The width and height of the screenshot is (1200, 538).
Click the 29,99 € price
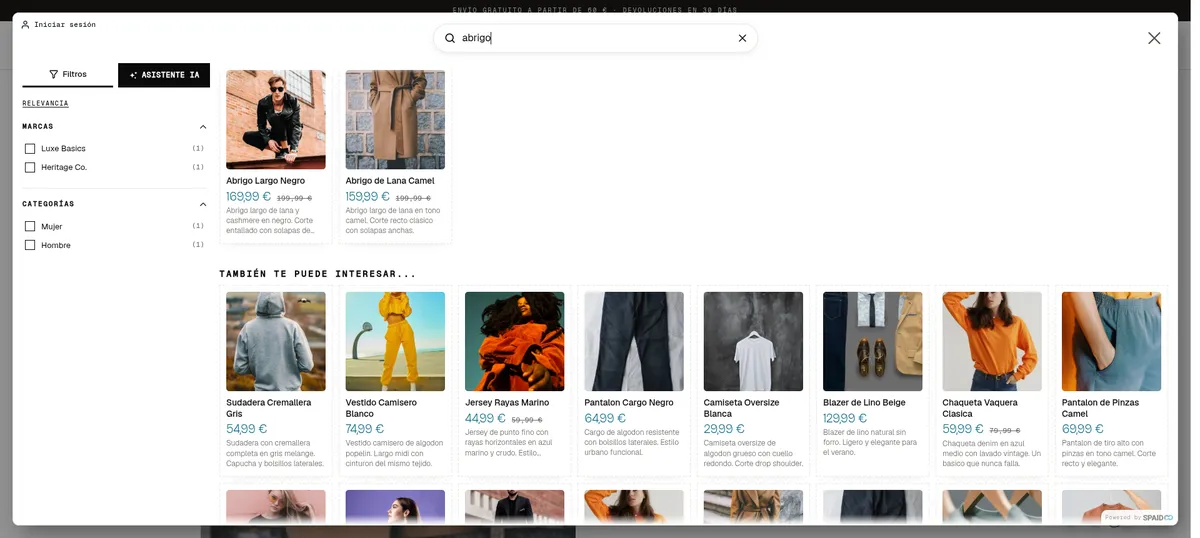coord(724,429)
